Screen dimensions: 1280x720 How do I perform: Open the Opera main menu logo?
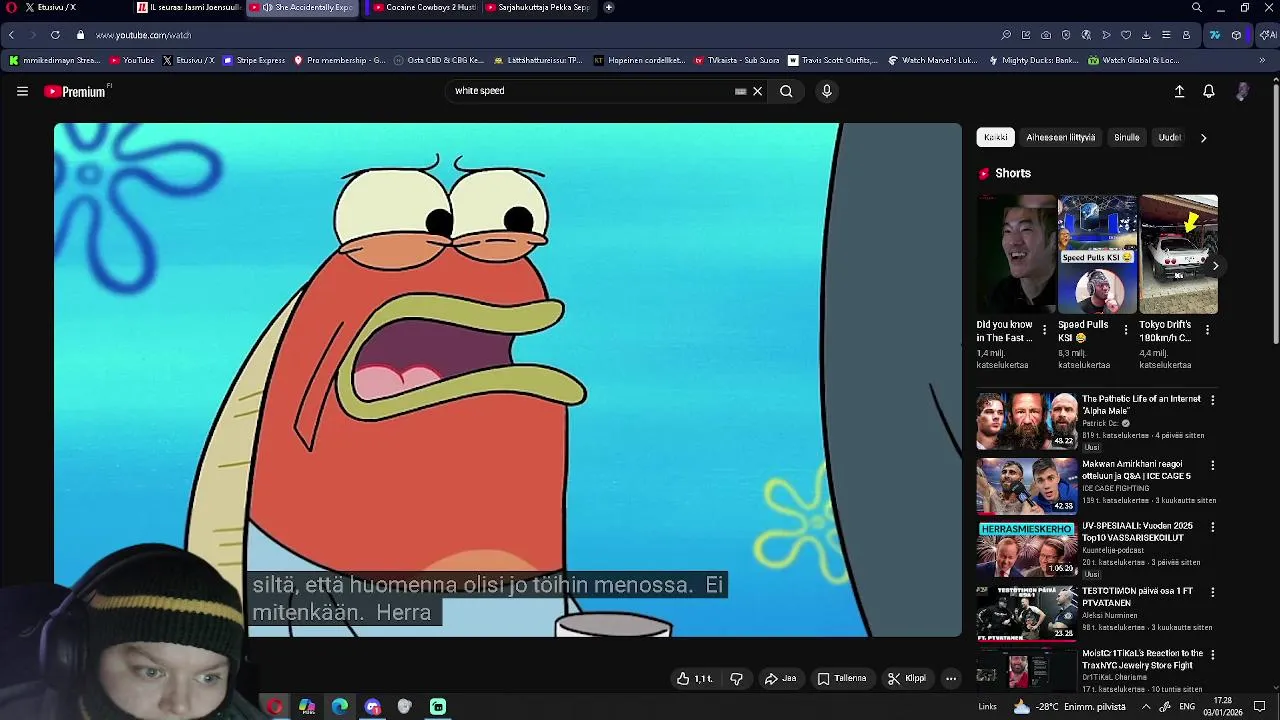click(11, 7)
